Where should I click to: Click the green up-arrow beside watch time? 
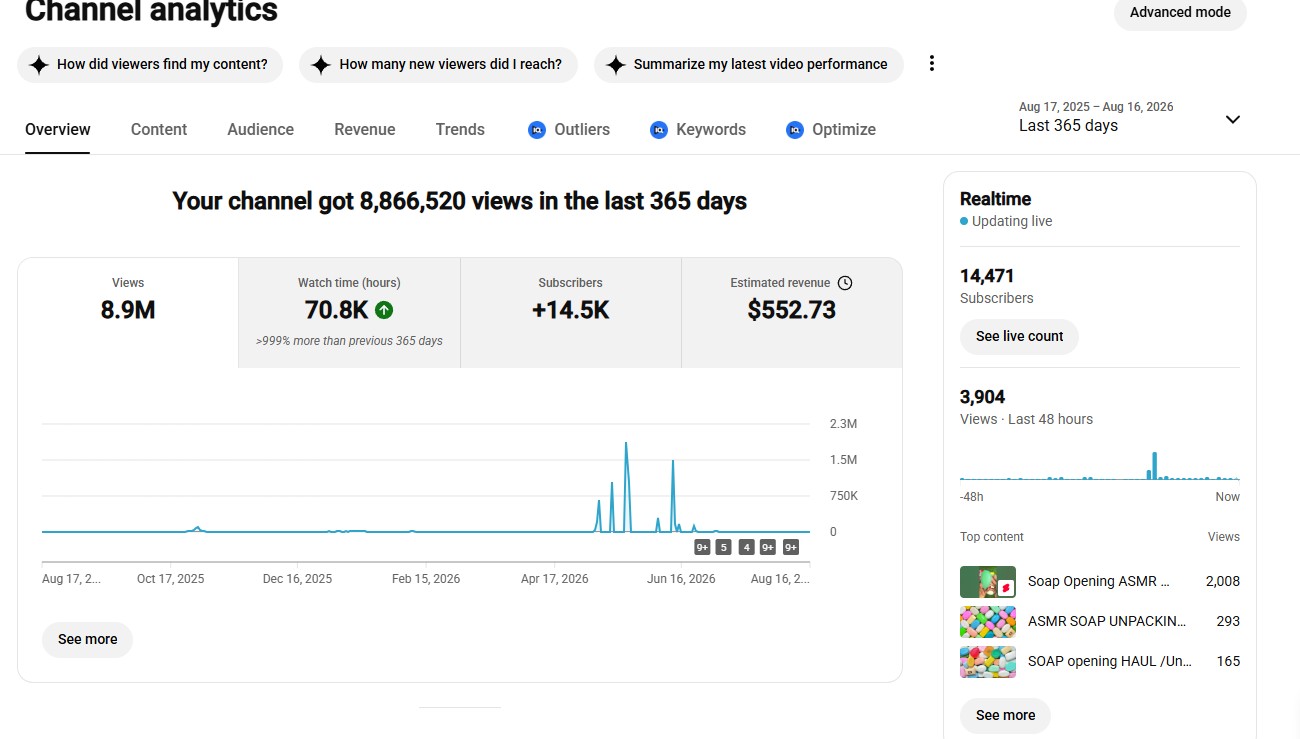(384, 310)
